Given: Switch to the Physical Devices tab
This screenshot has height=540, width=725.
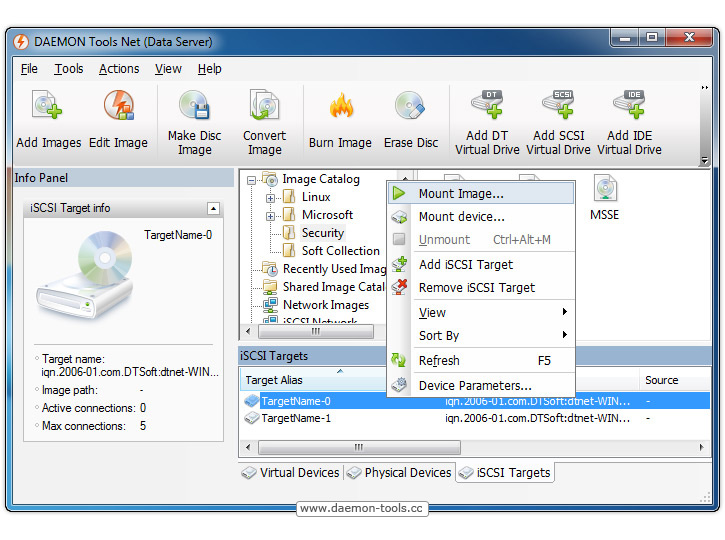Looking at the screenshot, I should (x=399, y=472).
